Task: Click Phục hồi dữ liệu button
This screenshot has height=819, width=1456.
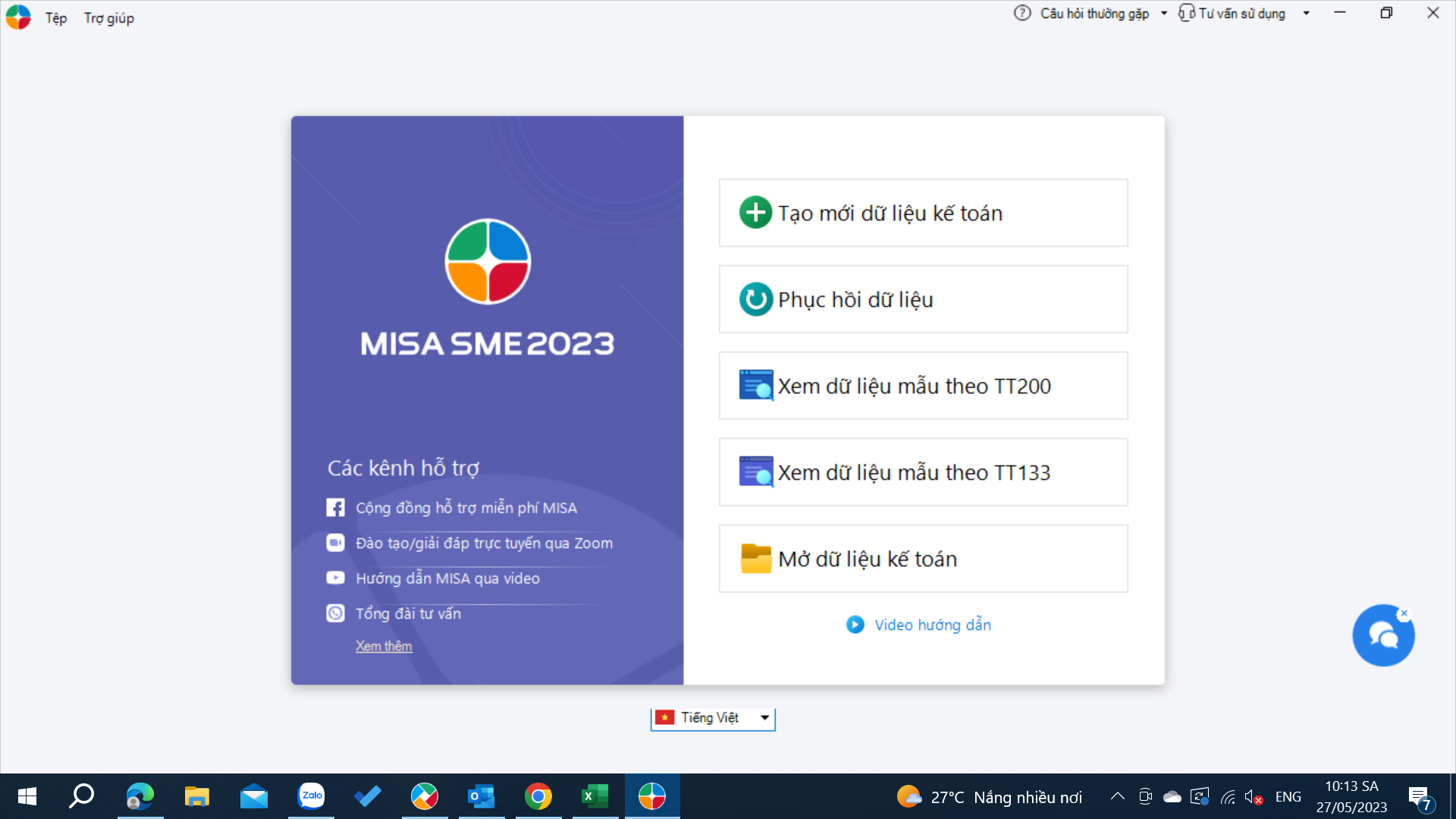Action: pyautogui.click(x=923, y=299)
